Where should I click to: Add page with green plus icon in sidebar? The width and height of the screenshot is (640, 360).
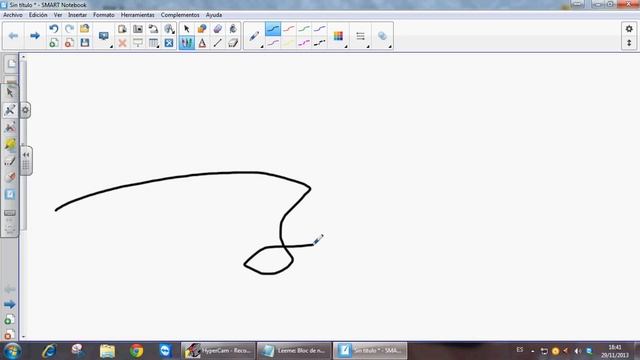tap(9, 320)
